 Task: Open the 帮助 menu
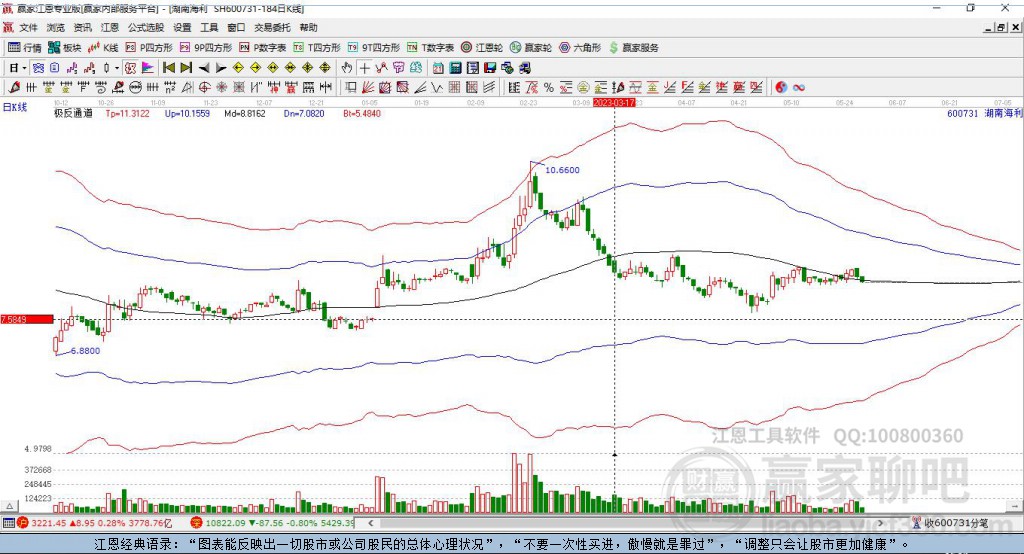[x=308, y=27]
